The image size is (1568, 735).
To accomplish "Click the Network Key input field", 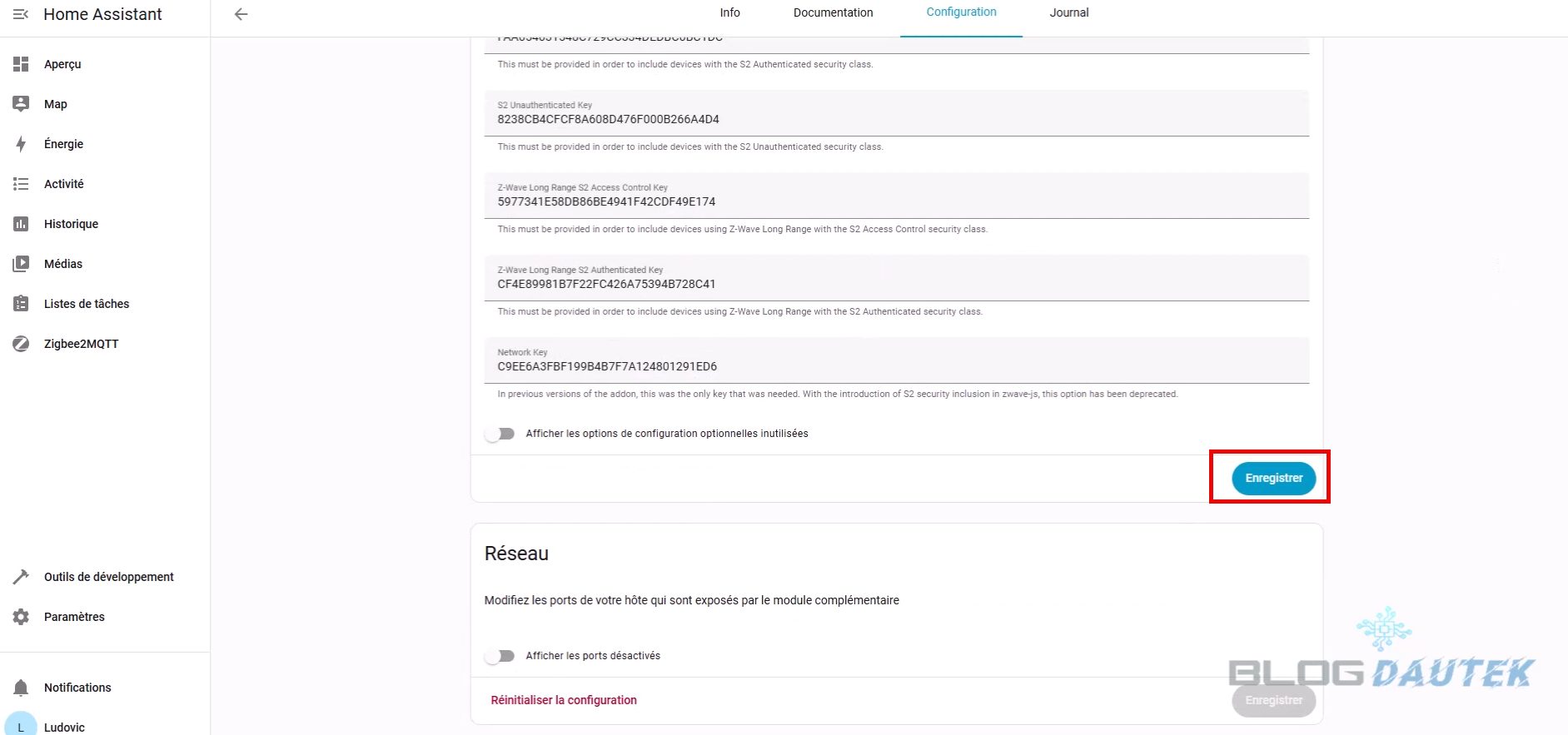I will tap(896, 366).
